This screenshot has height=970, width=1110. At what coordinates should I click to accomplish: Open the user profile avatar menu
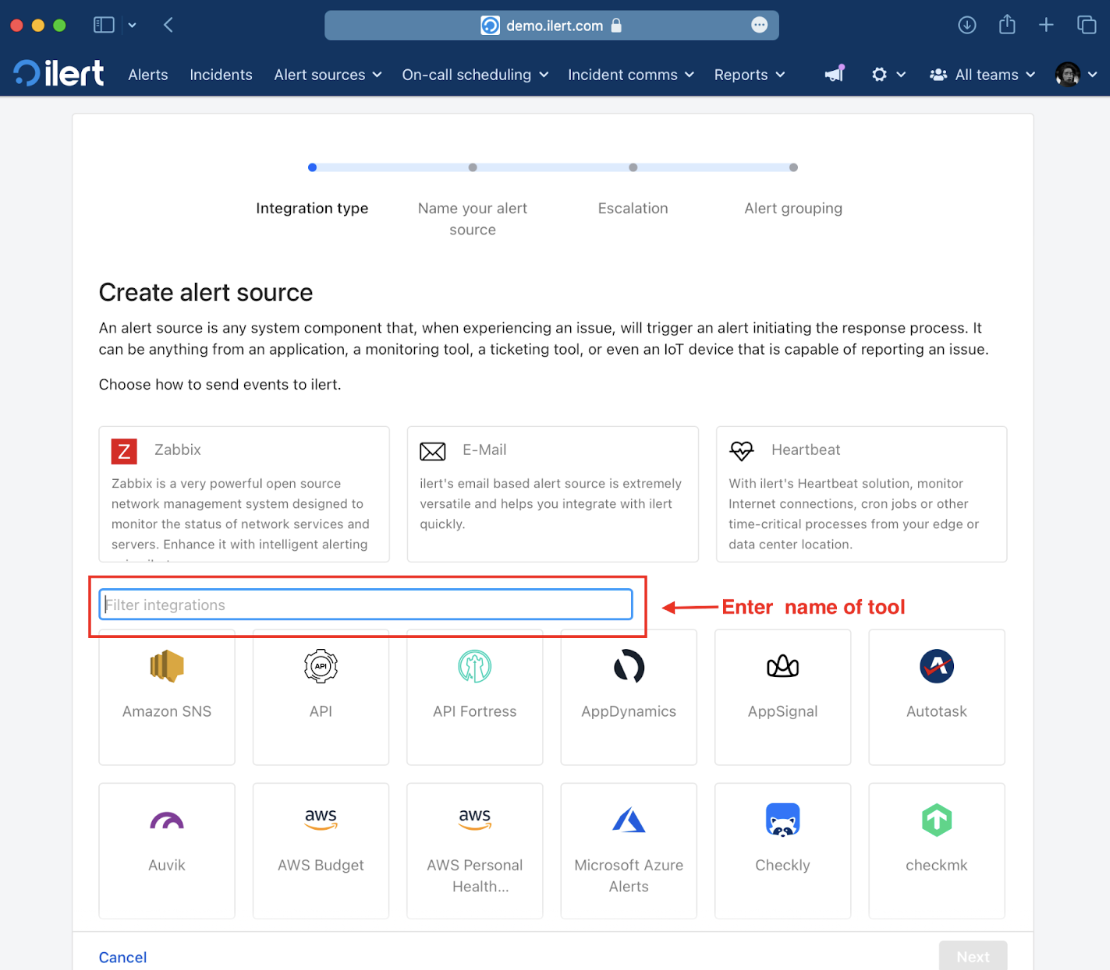pos(1075,74)
